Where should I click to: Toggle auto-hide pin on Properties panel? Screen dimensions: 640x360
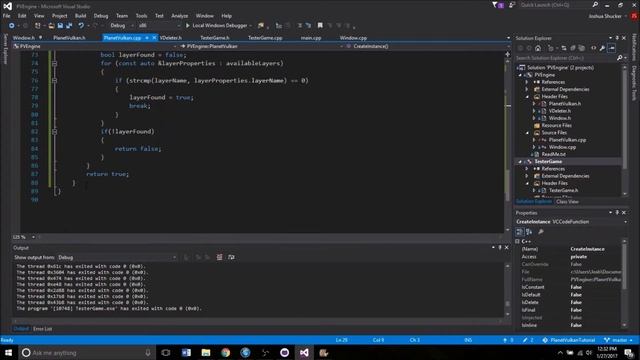(x=617, y=213)
